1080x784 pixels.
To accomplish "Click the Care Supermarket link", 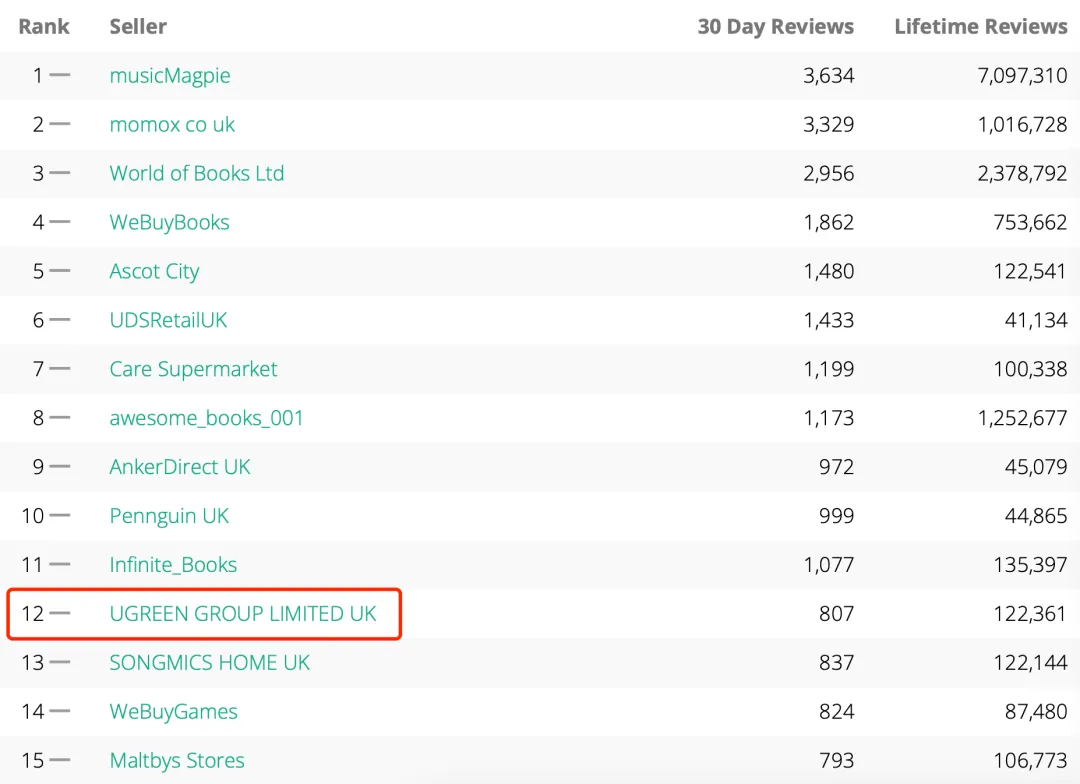I will click(x=193, y=370).
